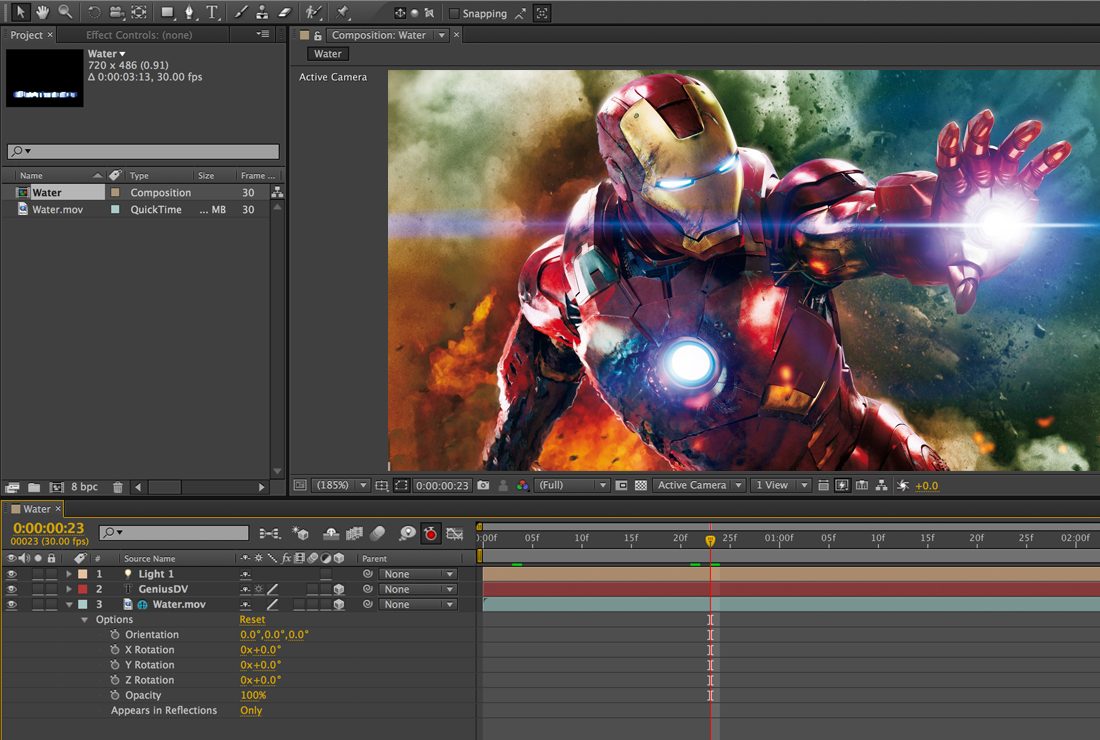The width and height of the screenshot is (1100, 740).
Task: Select the Eraser tool
Action: [x=284, y=13]
